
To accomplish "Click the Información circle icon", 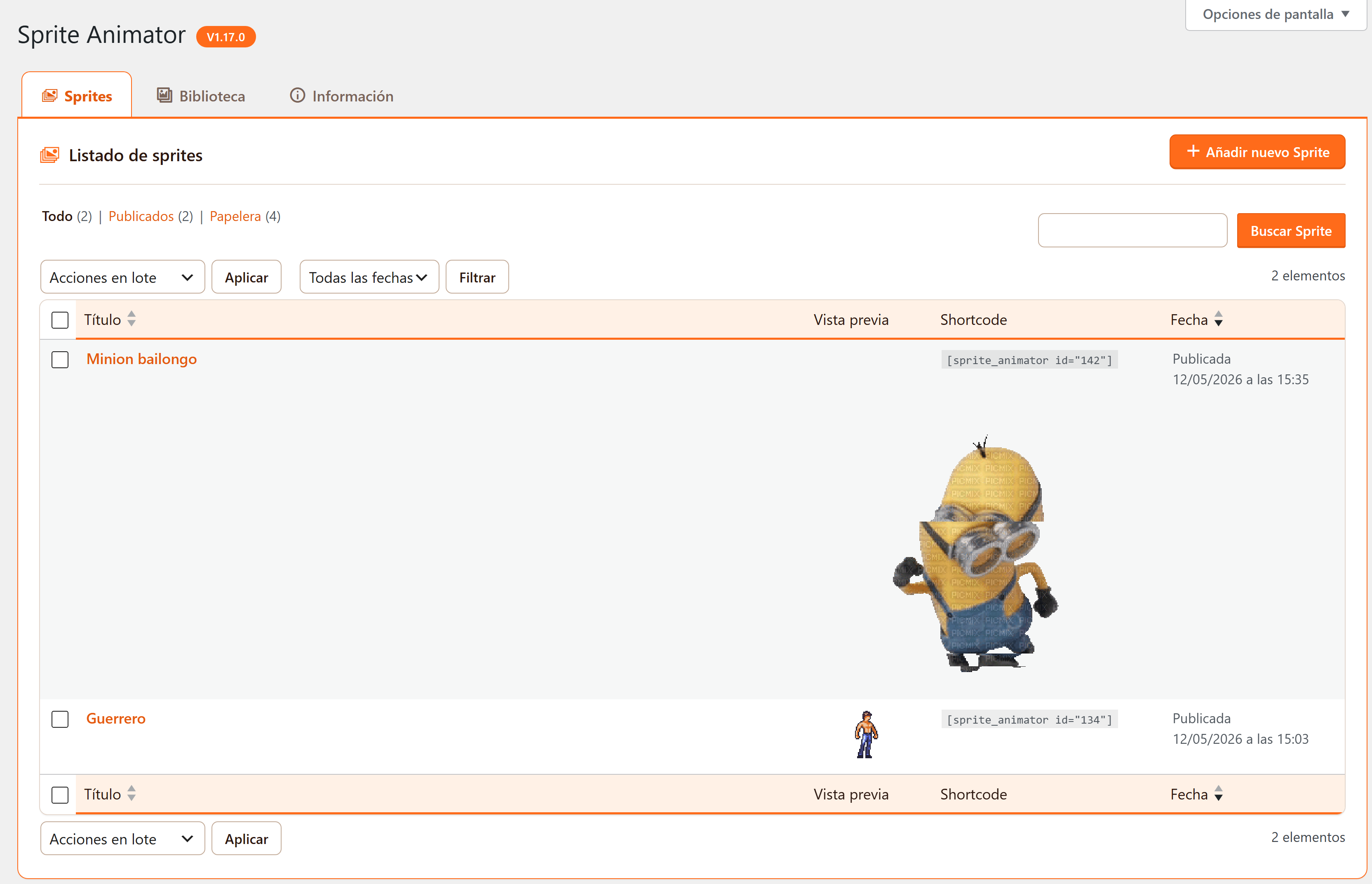I will (x=297, y=95).
